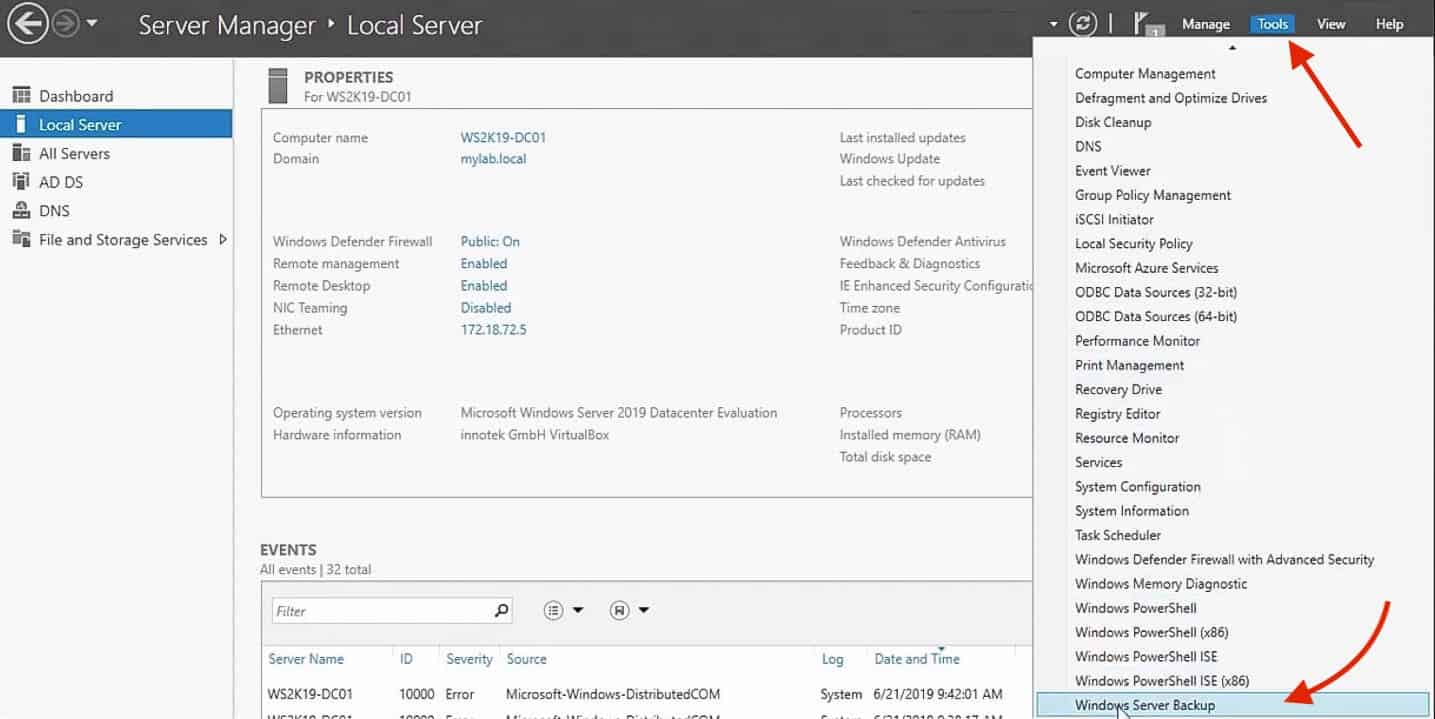Open DNS role in sidebar
Viewport: 1435px width, 719px height.
pyautogui.click(x=56, y=211)
